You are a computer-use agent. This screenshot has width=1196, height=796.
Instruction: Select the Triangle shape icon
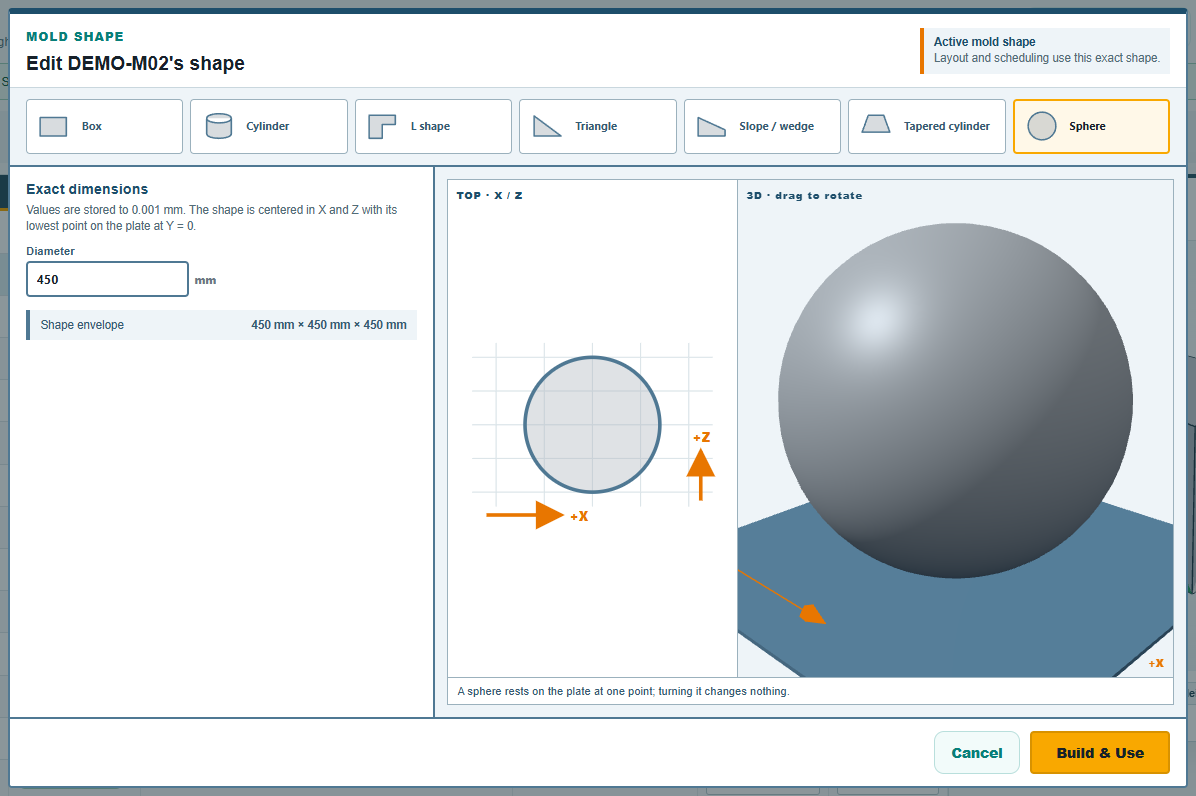coord(547,127)
